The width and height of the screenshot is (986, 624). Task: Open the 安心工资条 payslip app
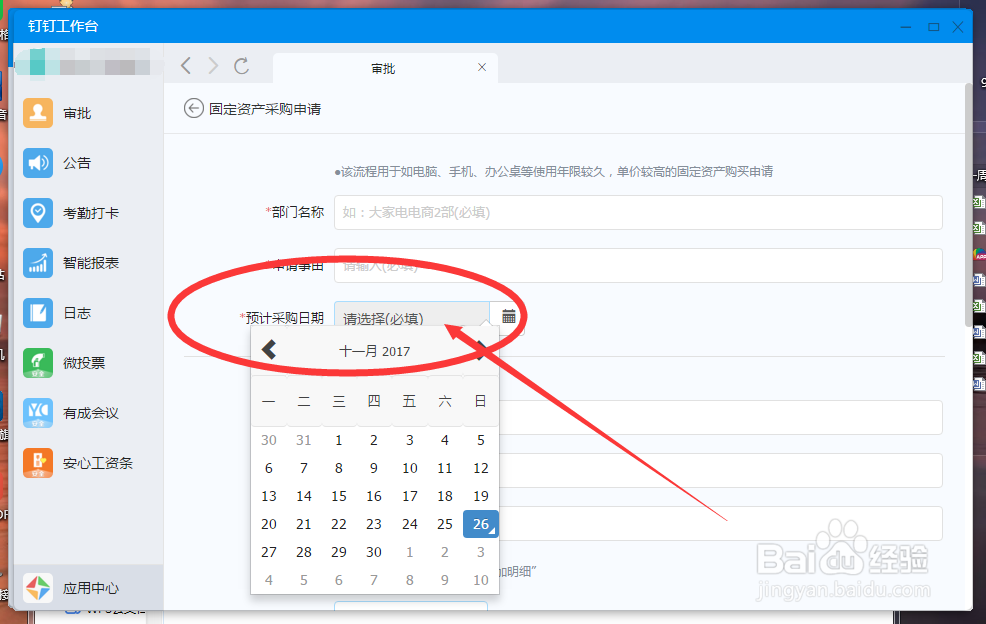(88, 462)
